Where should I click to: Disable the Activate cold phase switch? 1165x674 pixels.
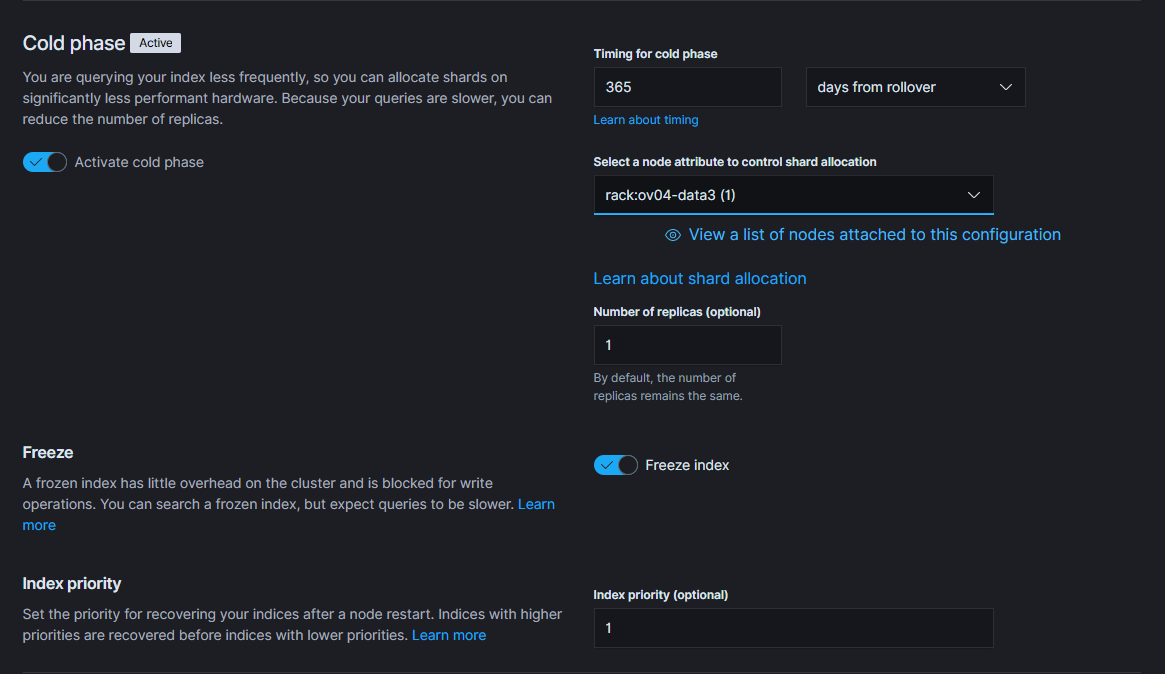coord(45,162)
